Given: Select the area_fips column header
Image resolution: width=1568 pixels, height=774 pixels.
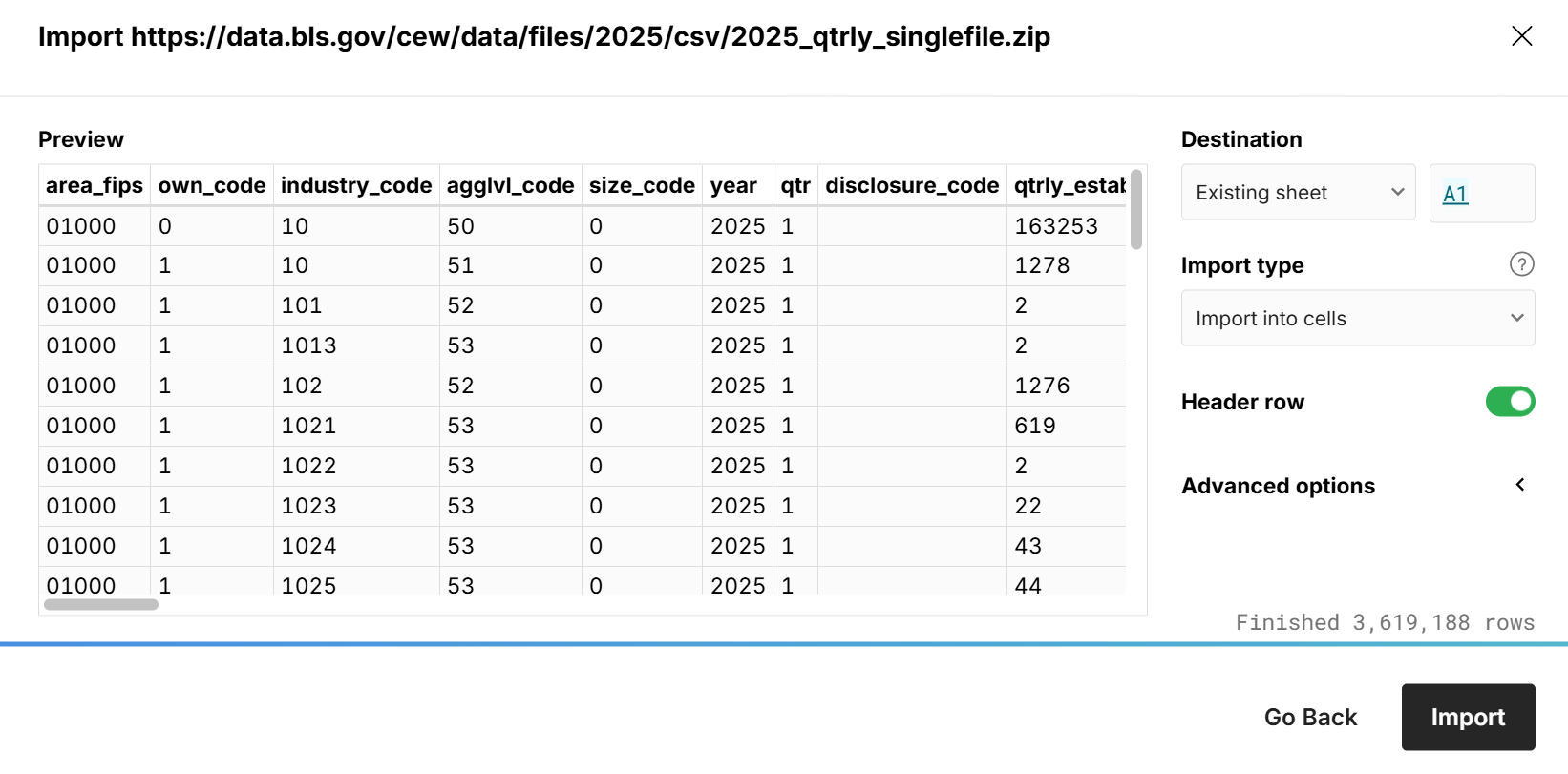Looking at the screenshot, I should (x=95, y=185).
